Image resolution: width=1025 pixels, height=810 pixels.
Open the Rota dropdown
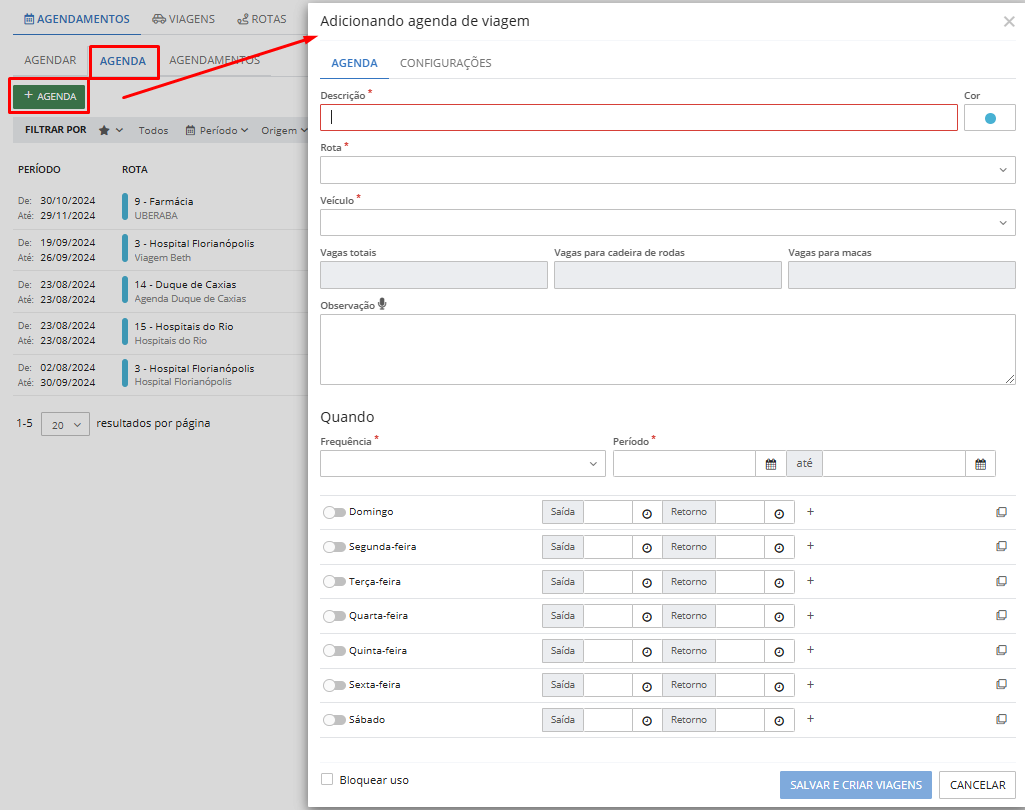(667, 170)
